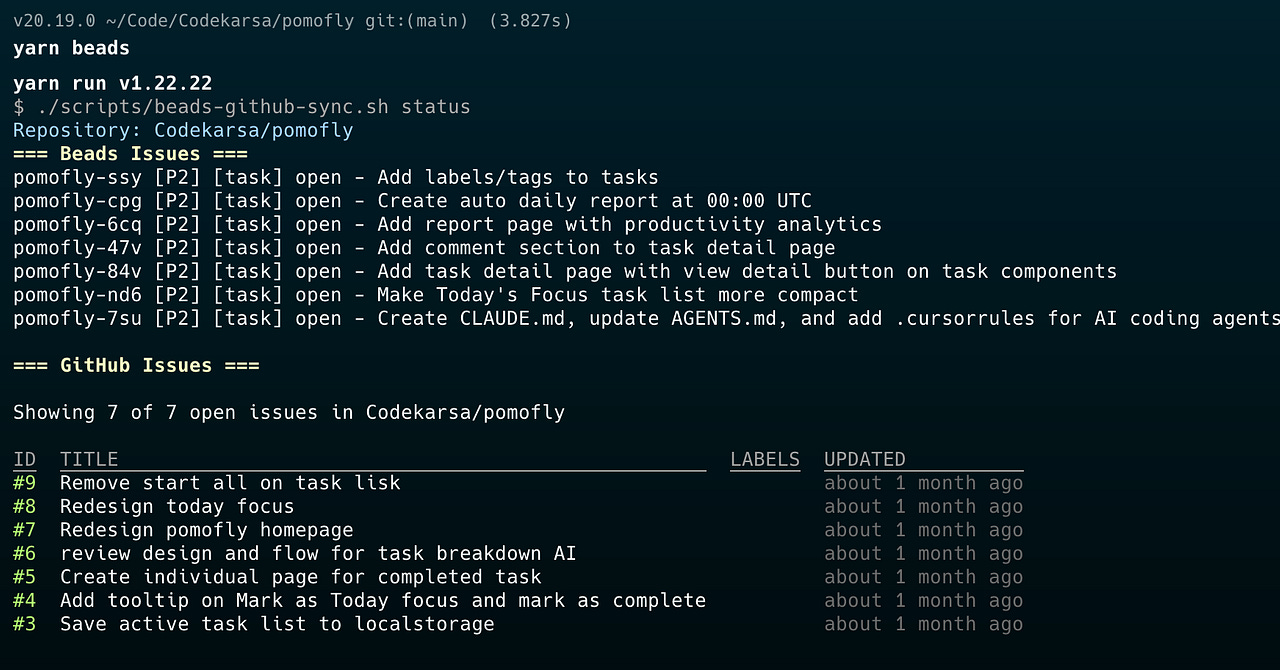Click the 'v20.19.0' node version text
Image resolution: width=1280 pixels, height=670 pixels.
[54, 21]
